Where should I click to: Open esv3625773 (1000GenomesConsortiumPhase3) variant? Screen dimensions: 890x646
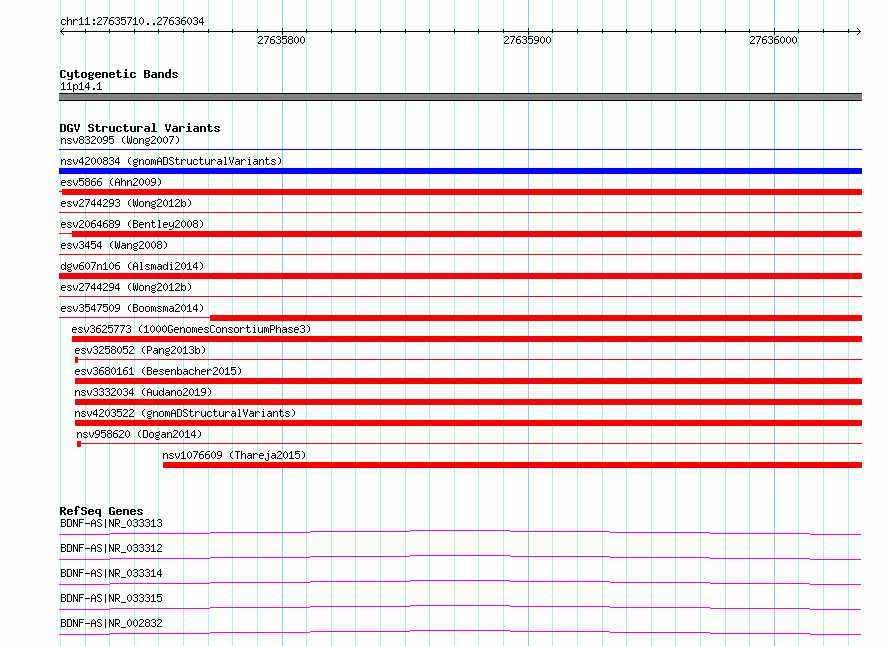click(191, 329)
